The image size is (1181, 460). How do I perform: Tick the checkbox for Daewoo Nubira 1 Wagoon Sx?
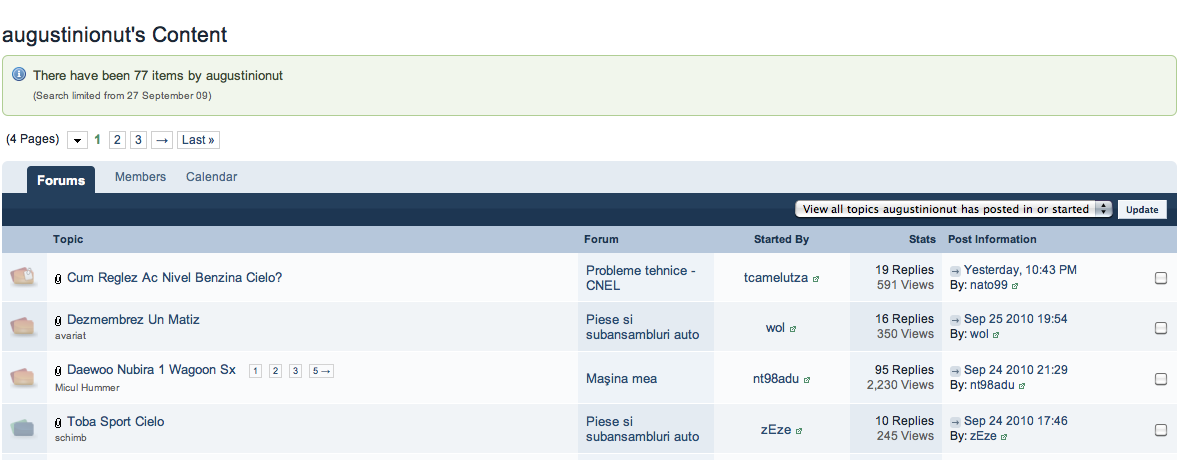click(1161, 379)
